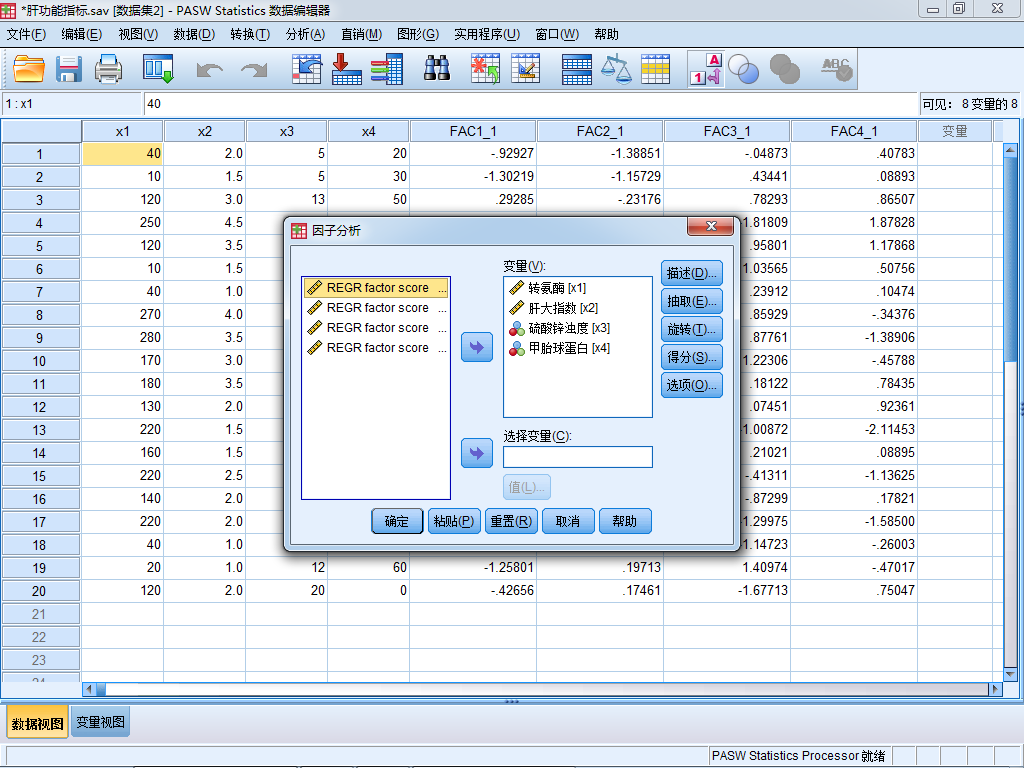
Task: Click vertical scrollbar down arrow
Action: pyautogui.click(x=1010, y=674)
